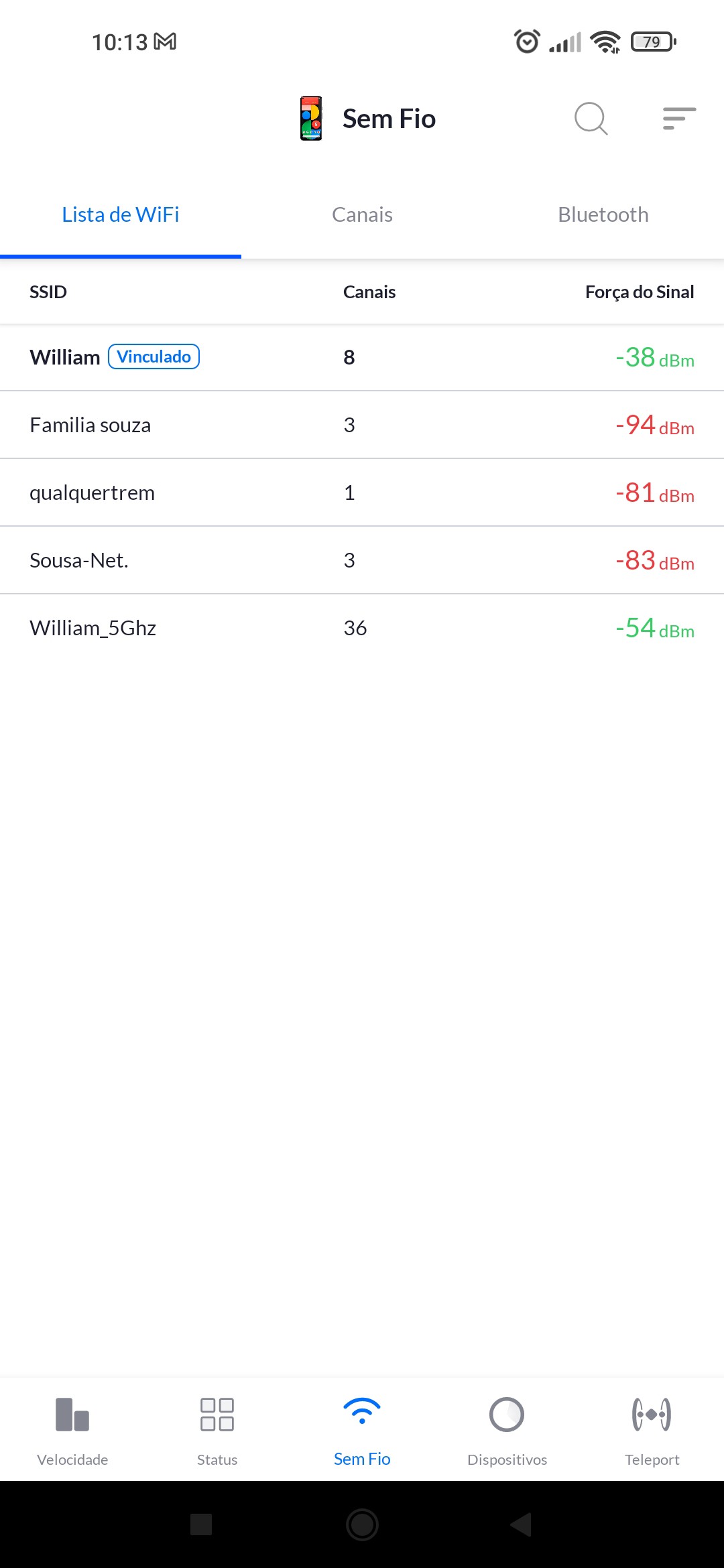This screenshot has width=724, height=1568.
Task: Select the Lista de WiFi tab
Action: 121,215
